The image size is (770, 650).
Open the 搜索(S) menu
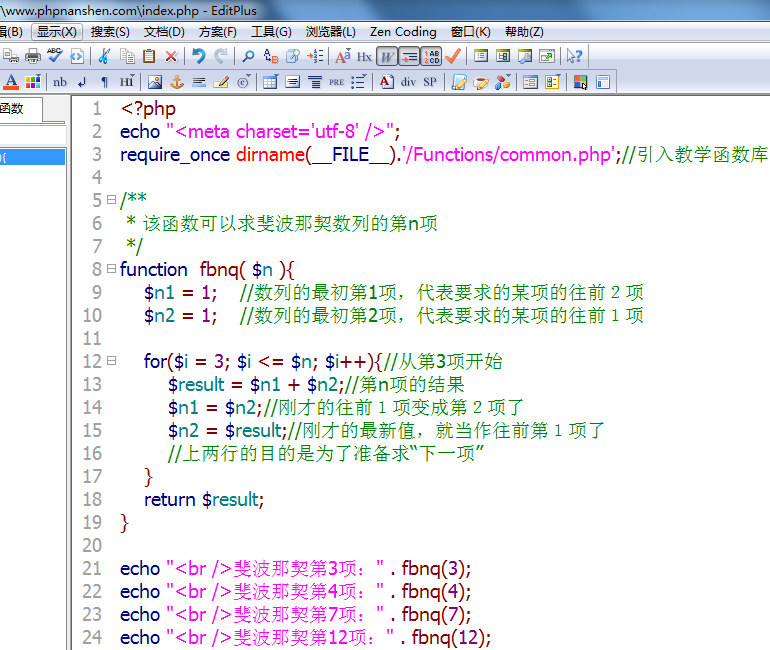tap(110, 32)
